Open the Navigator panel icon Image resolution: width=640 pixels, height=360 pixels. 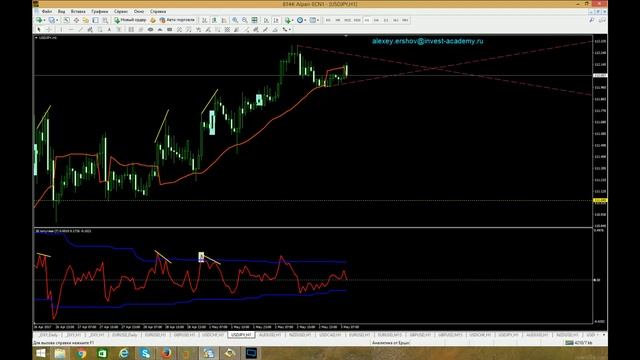[86, 20]
